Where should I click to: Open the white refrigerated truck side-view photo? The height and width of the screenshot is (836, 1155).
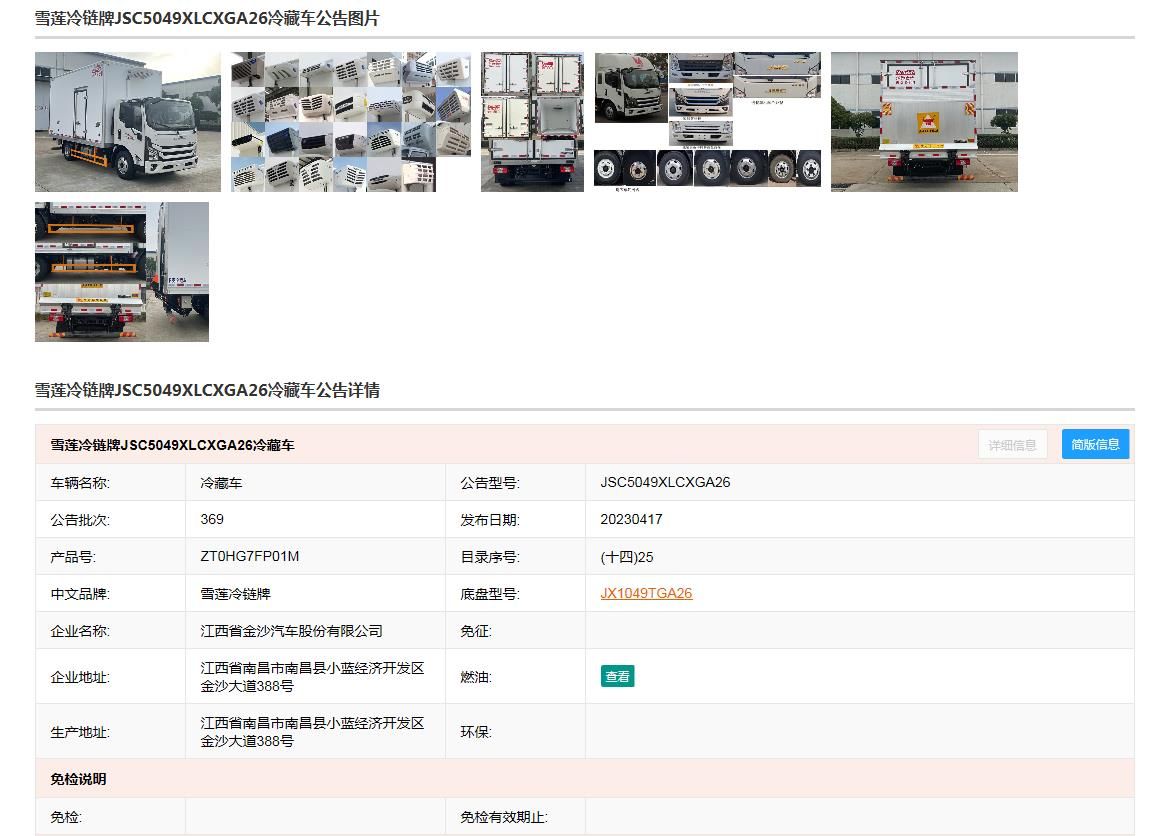point(127,121)
